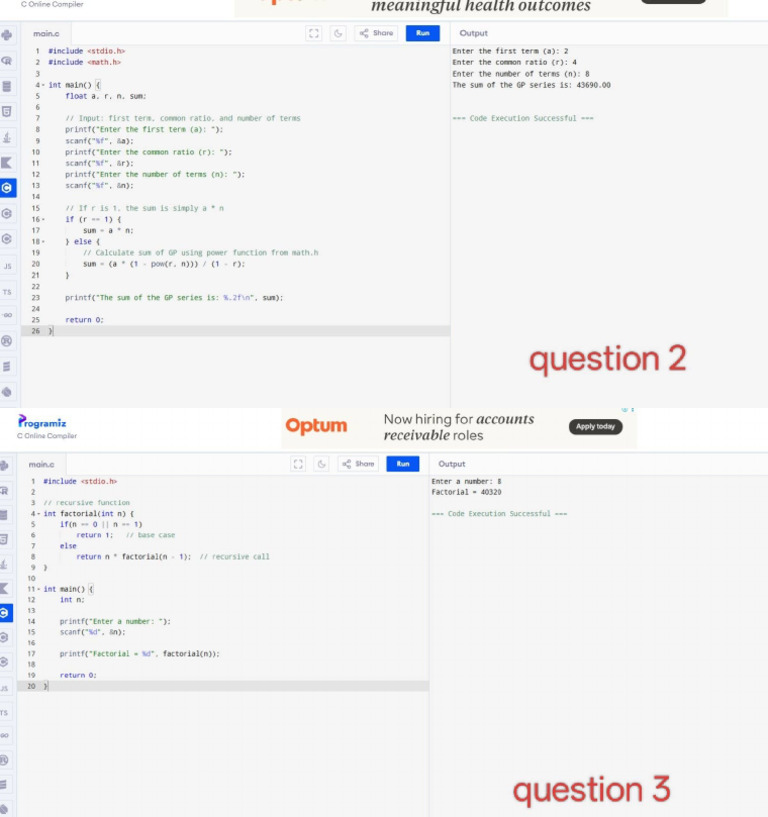
Task: Toggle fullscreen in question 2 editor toolbar
Action: 314,33
